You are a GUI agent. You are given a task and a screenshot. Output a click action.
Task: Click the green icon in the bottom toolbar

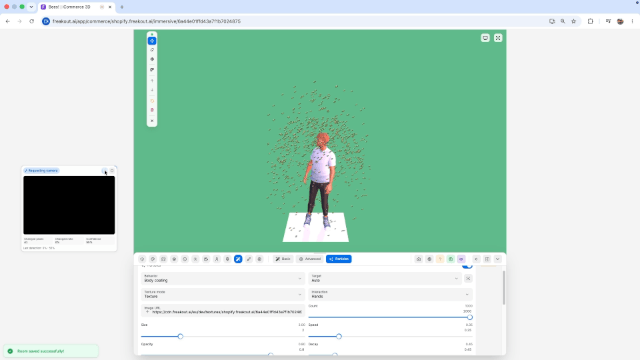[451, 259]
